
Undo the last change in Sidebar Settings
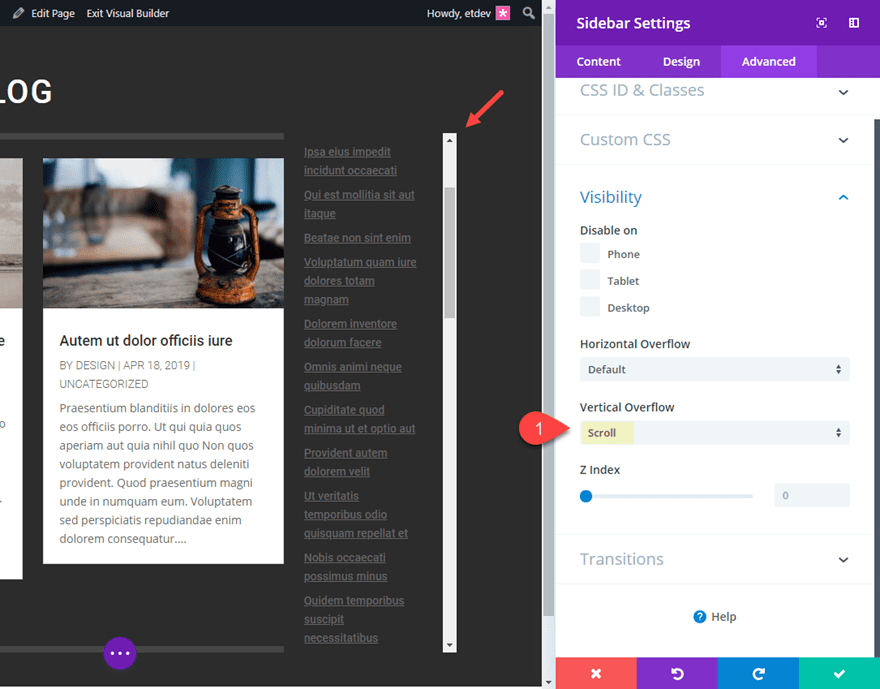pos(677,673)
